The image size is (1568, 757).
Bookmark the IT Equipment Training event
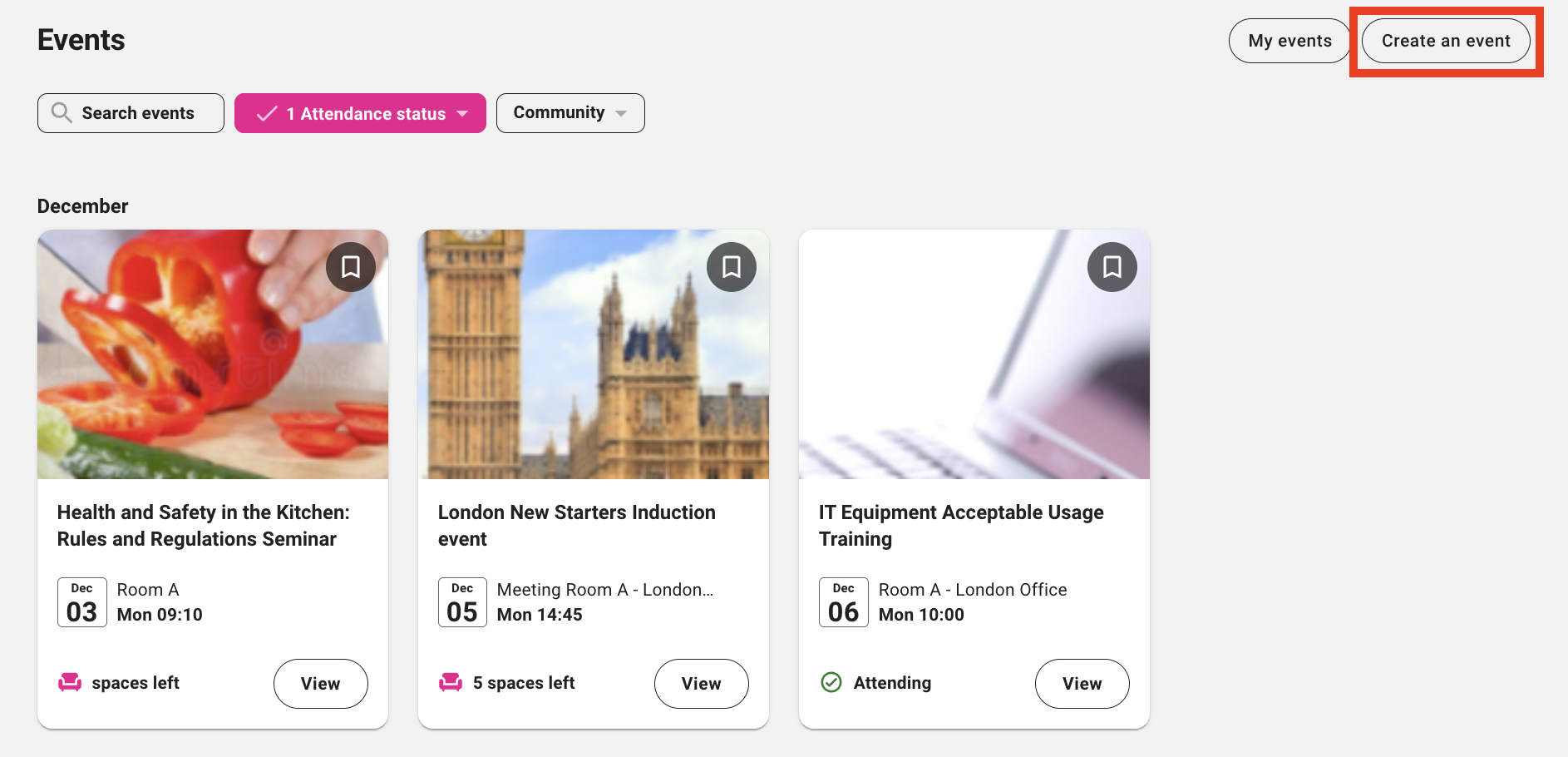click(1112, 267)
